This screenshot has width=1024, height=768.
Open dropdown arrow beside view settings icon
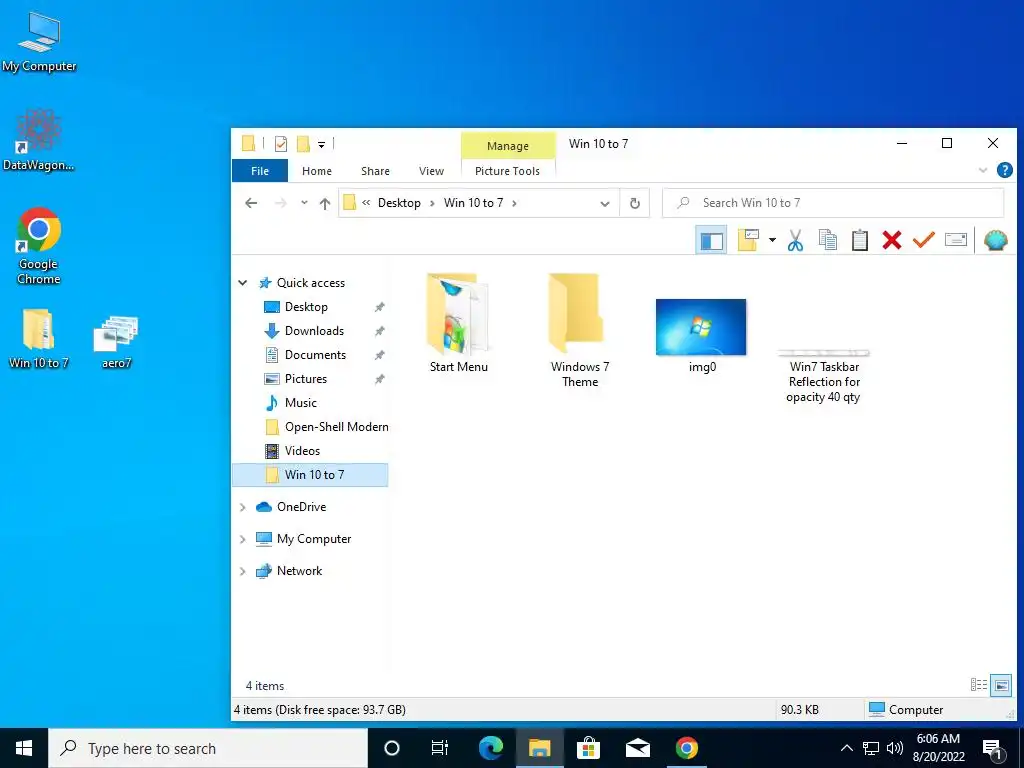(772, 240)
